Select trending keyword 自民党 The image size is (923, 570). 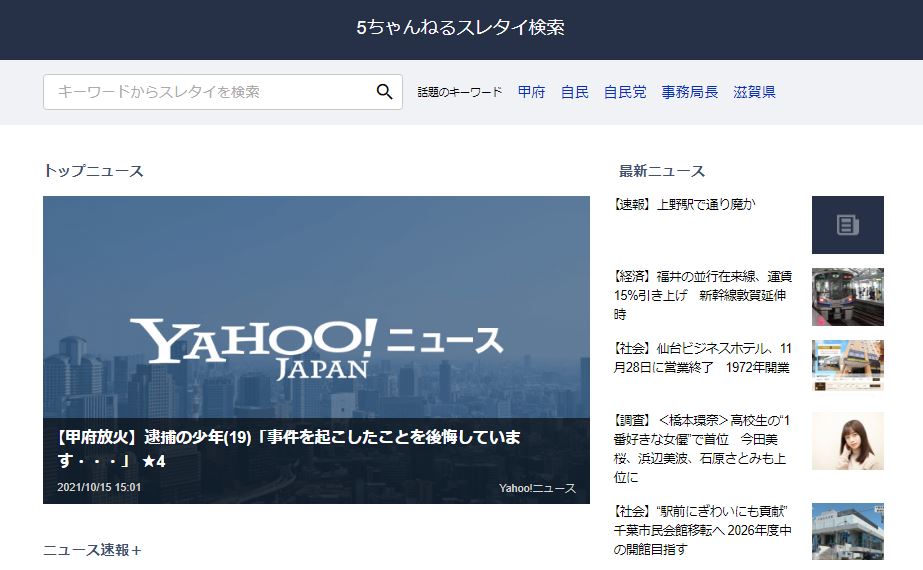pos(625,92)
